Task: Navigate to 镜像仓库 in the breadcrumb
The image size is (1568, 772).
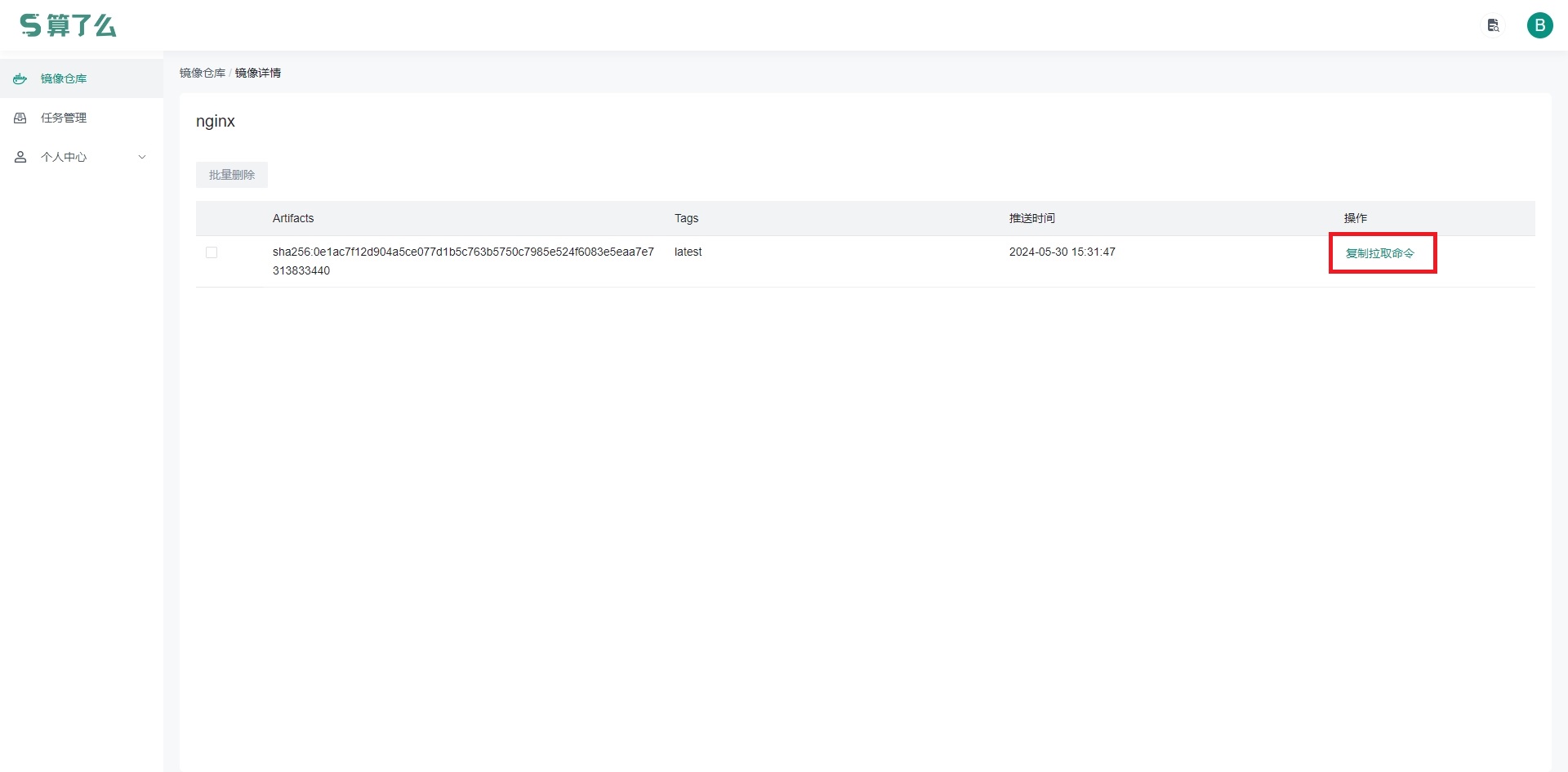Action: [202, 73]
